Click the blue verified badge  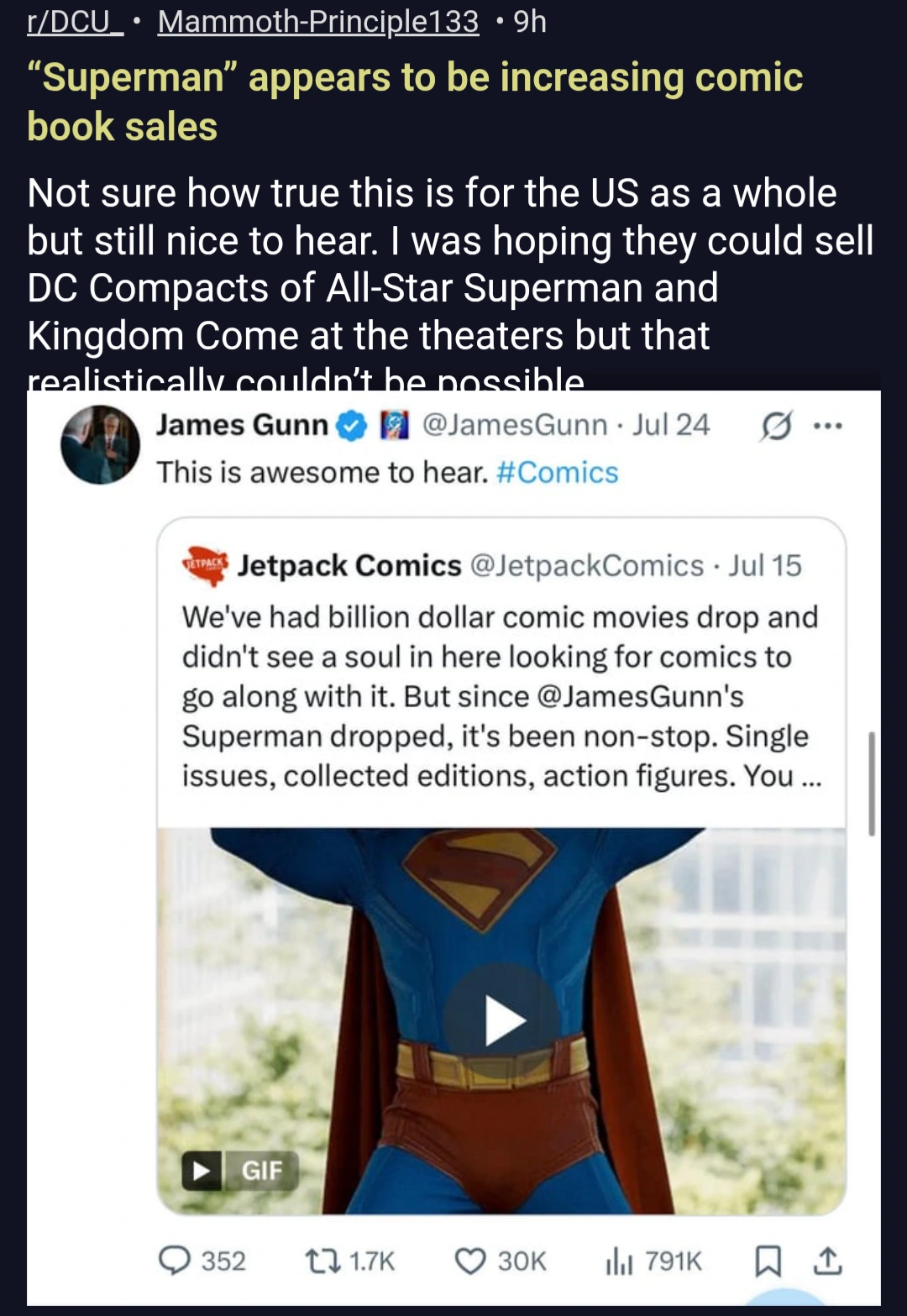(x=352, y=427)
